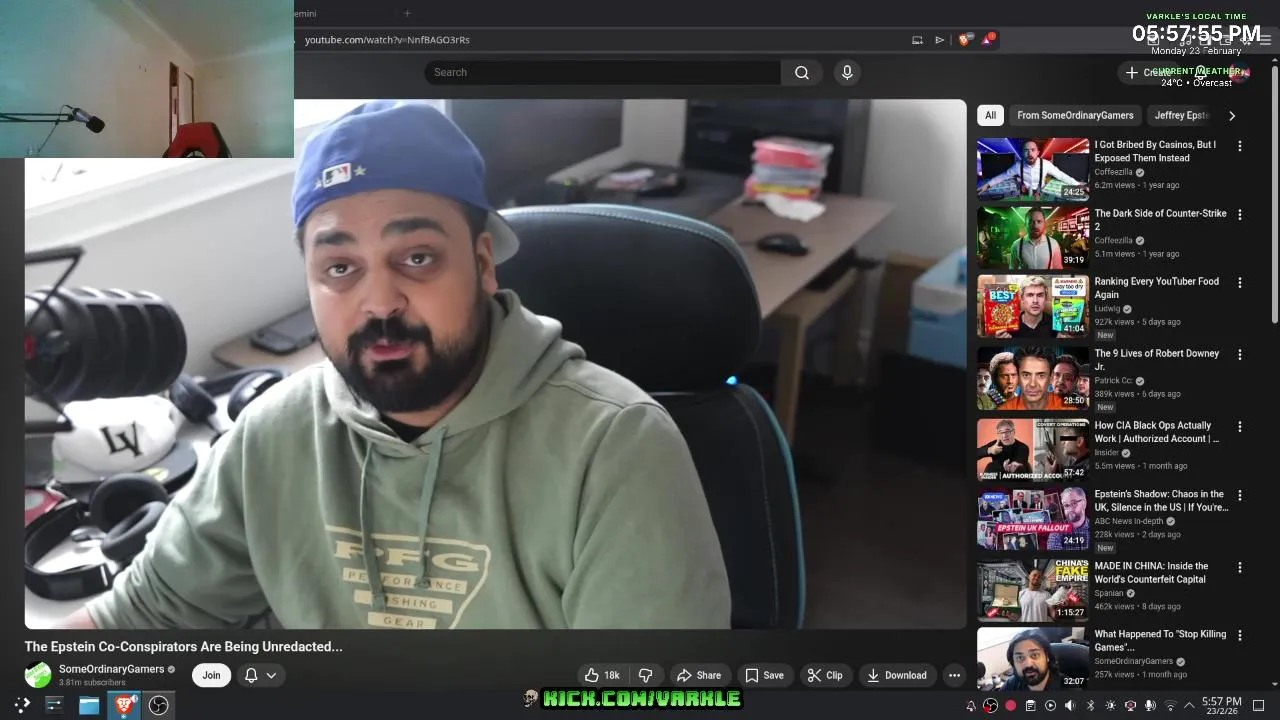Open the Wi-Fi network tray icon
This screenshot has height=720, width=1280.
click(x=1170, y=706)
